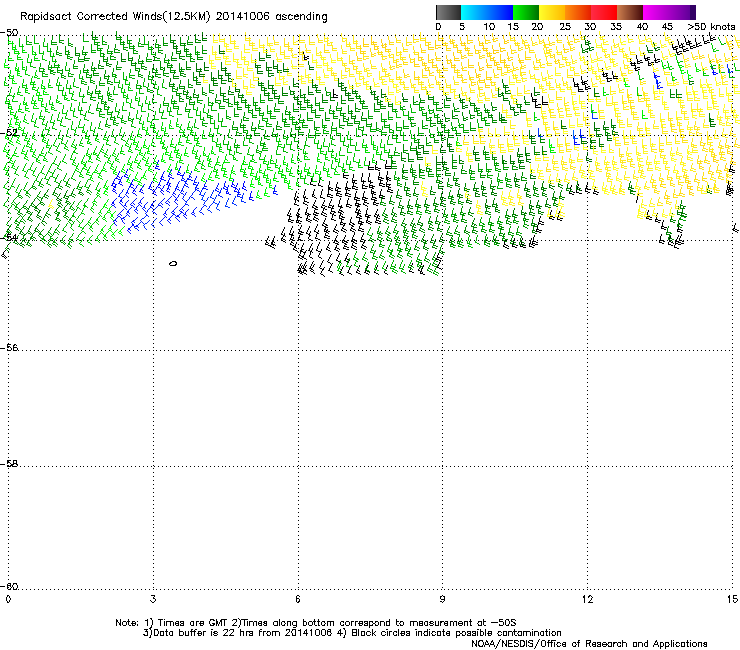Pick the yellow 20-25 knots legend color
Image resolution: width=740 pixels, height=650 pixels.
[552, 12]
